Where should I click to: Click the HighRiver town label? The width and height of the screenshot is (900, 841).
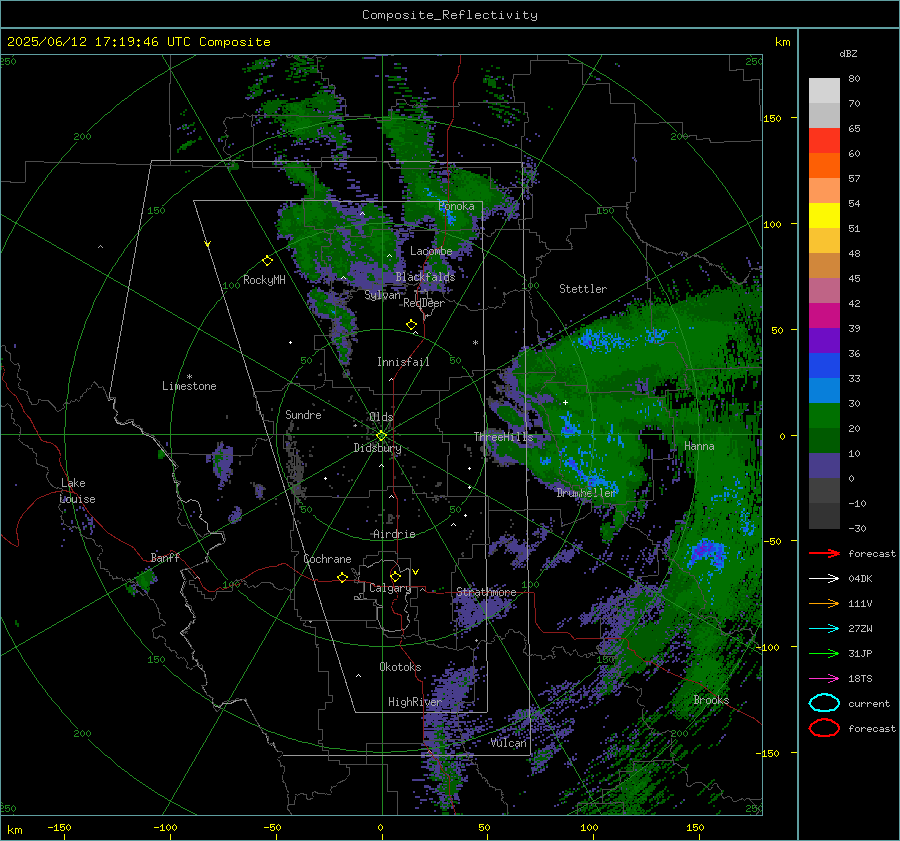pos(414,702)
